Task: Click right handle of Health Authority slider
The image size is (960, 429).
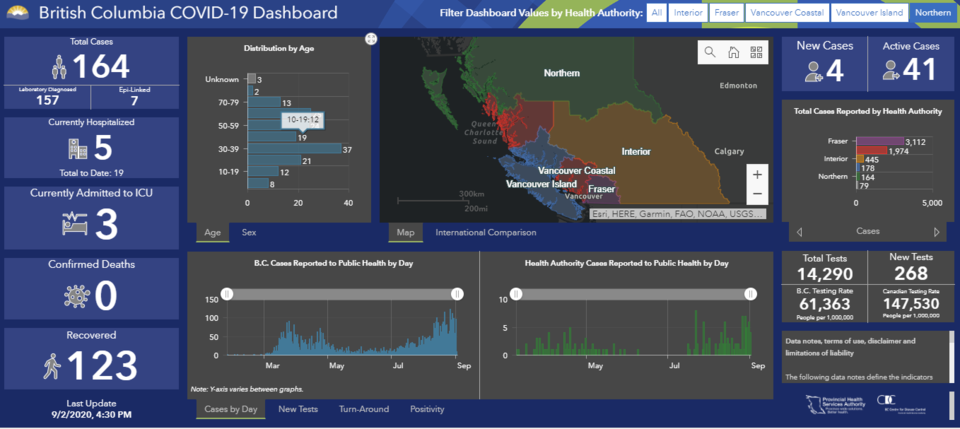Action: pyautogui.click(x=751, y=294)
